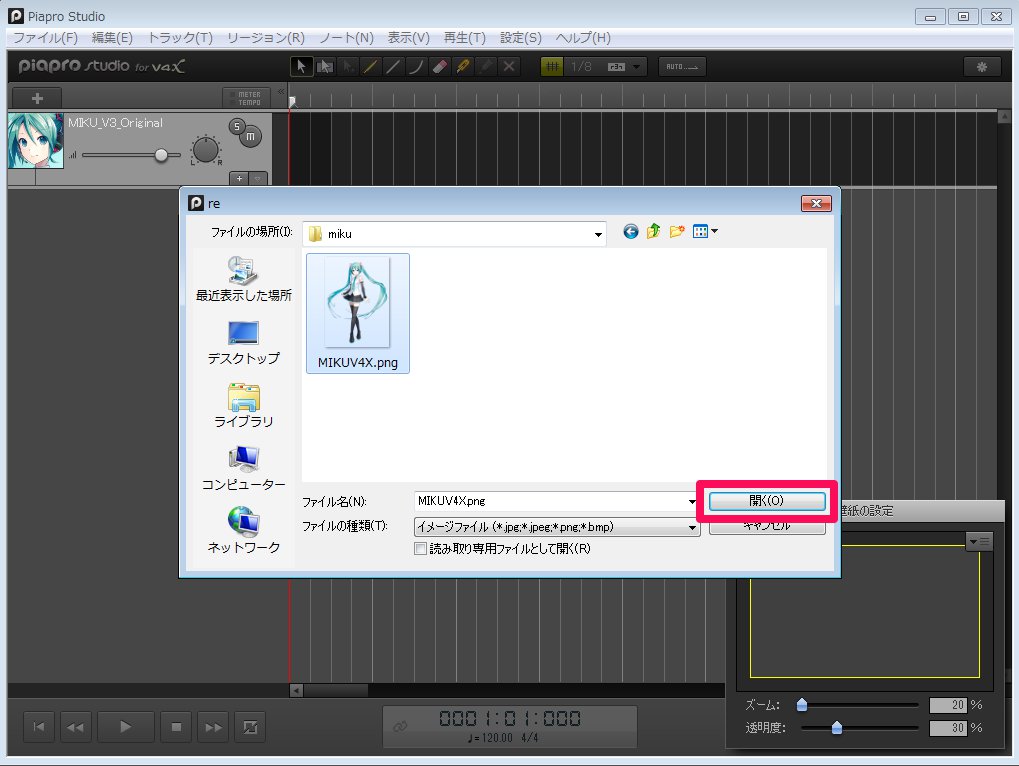
Task: Open the リージョン(R) menu
Action: pos(265,38)
